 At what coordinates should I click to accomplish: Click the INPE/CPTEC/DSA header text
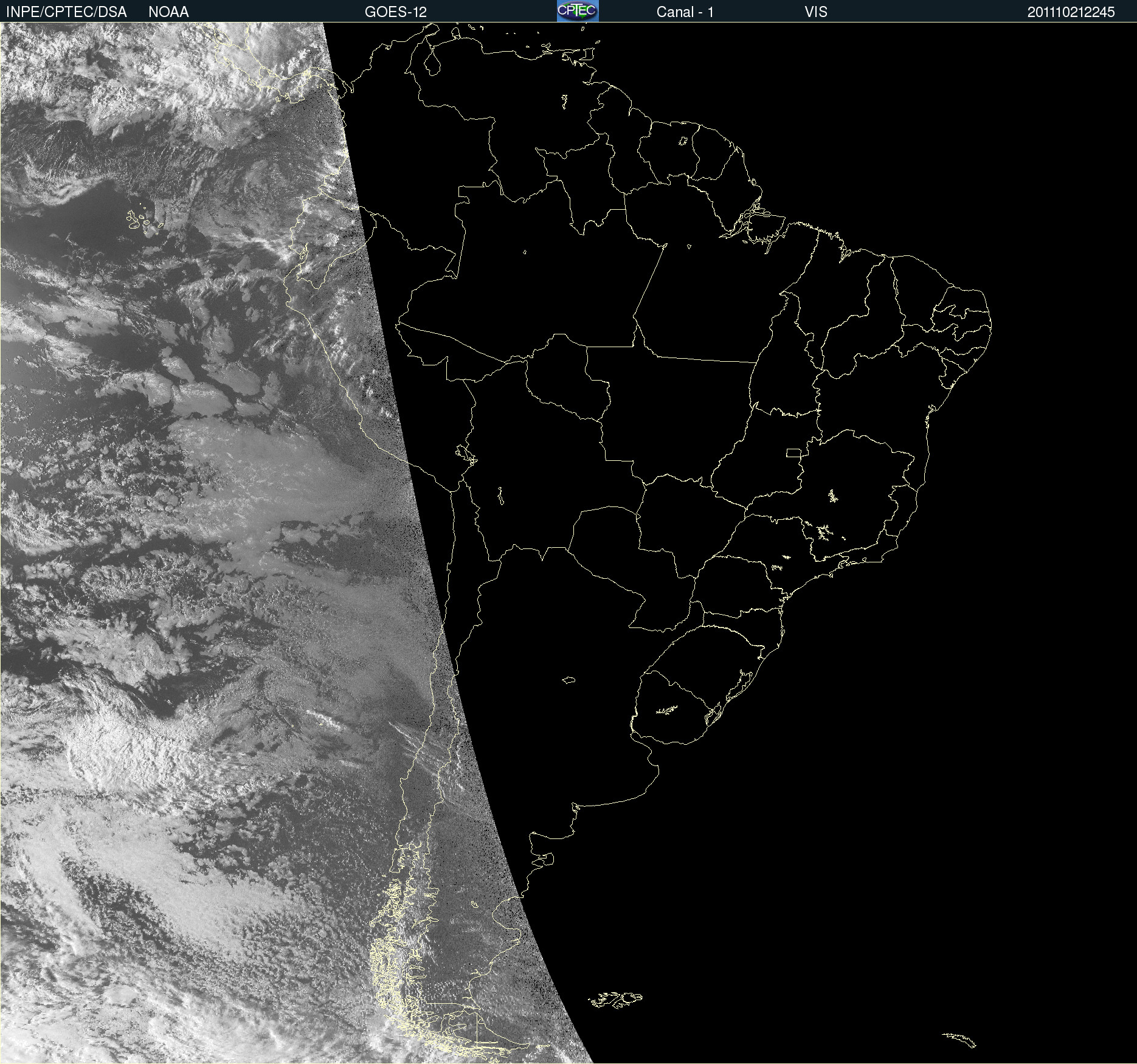[x=66, y=12]
